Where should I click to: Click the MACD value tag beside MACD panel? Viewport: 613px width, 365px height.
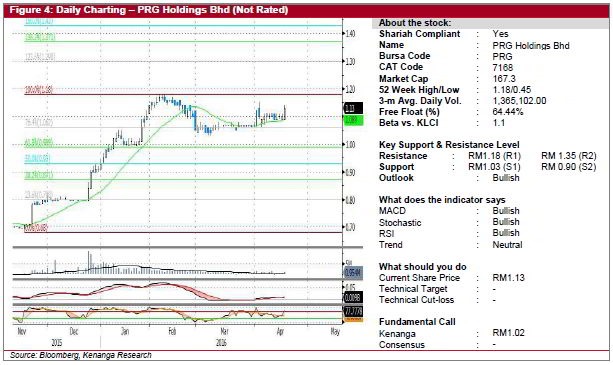click(x=353, y=297)
